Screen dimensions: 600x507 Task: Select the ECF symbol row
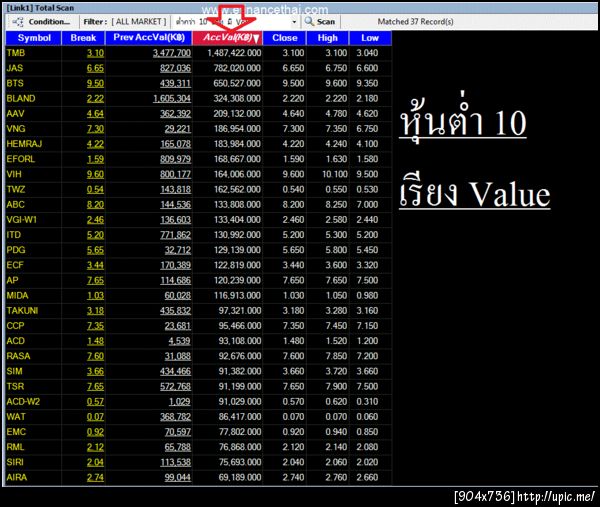coord(199,265)
